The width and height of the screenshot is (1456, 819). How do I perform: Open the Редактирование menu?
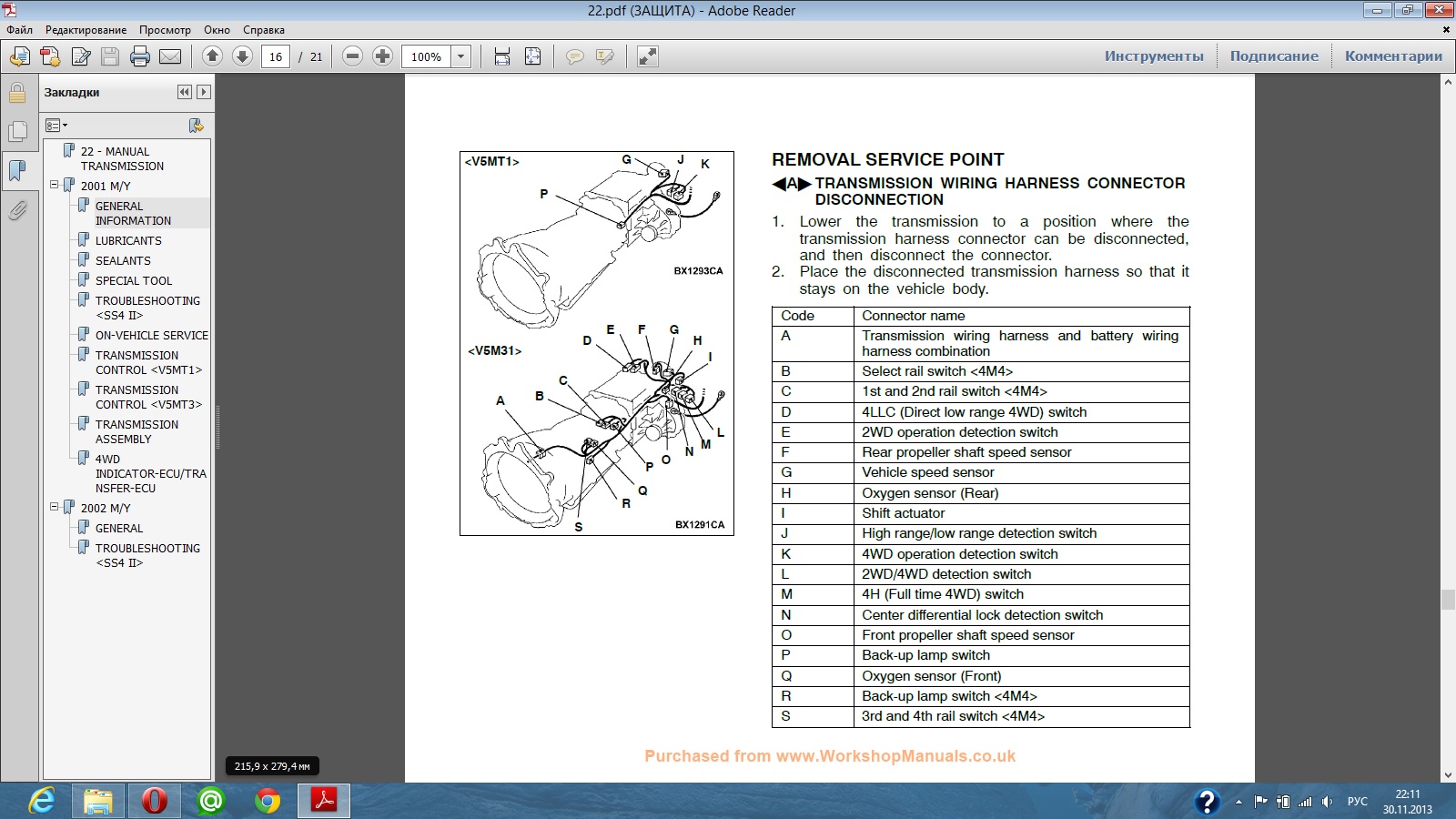(x=86, y=30)
